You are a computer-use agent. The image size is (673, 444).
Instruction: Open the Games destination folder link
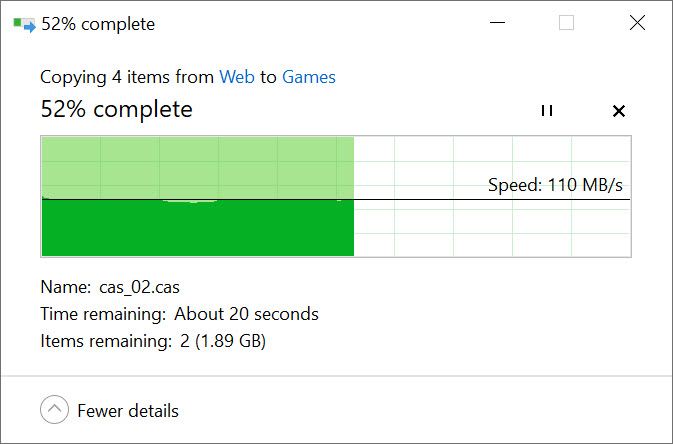309,77
